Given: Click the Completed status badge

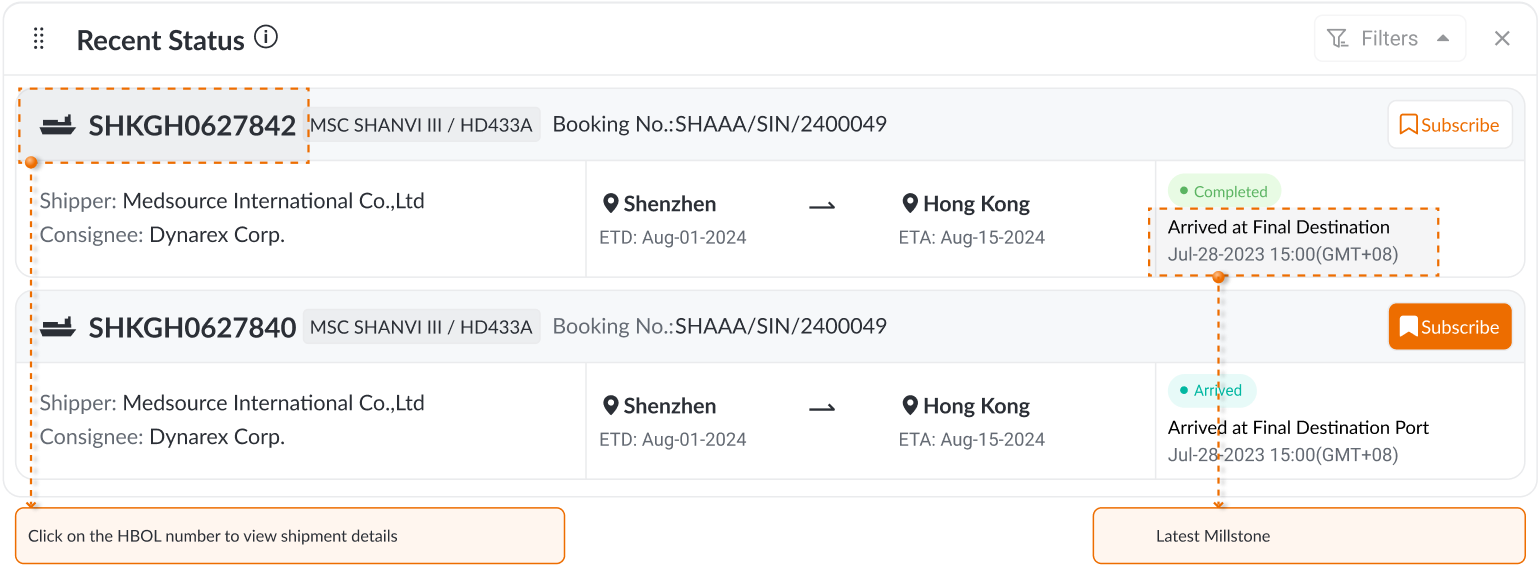Looking at the screenshot, I should (1223, 191).
